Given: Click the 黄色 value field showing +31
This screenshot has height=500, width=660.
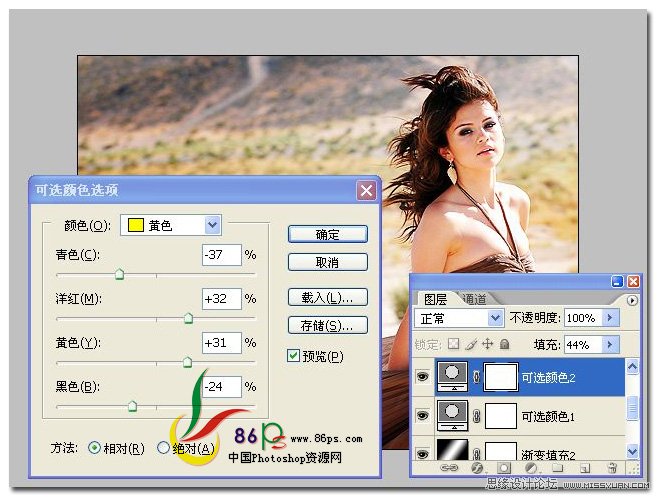Looking at the screenshot, I should (x=222, y=343).
